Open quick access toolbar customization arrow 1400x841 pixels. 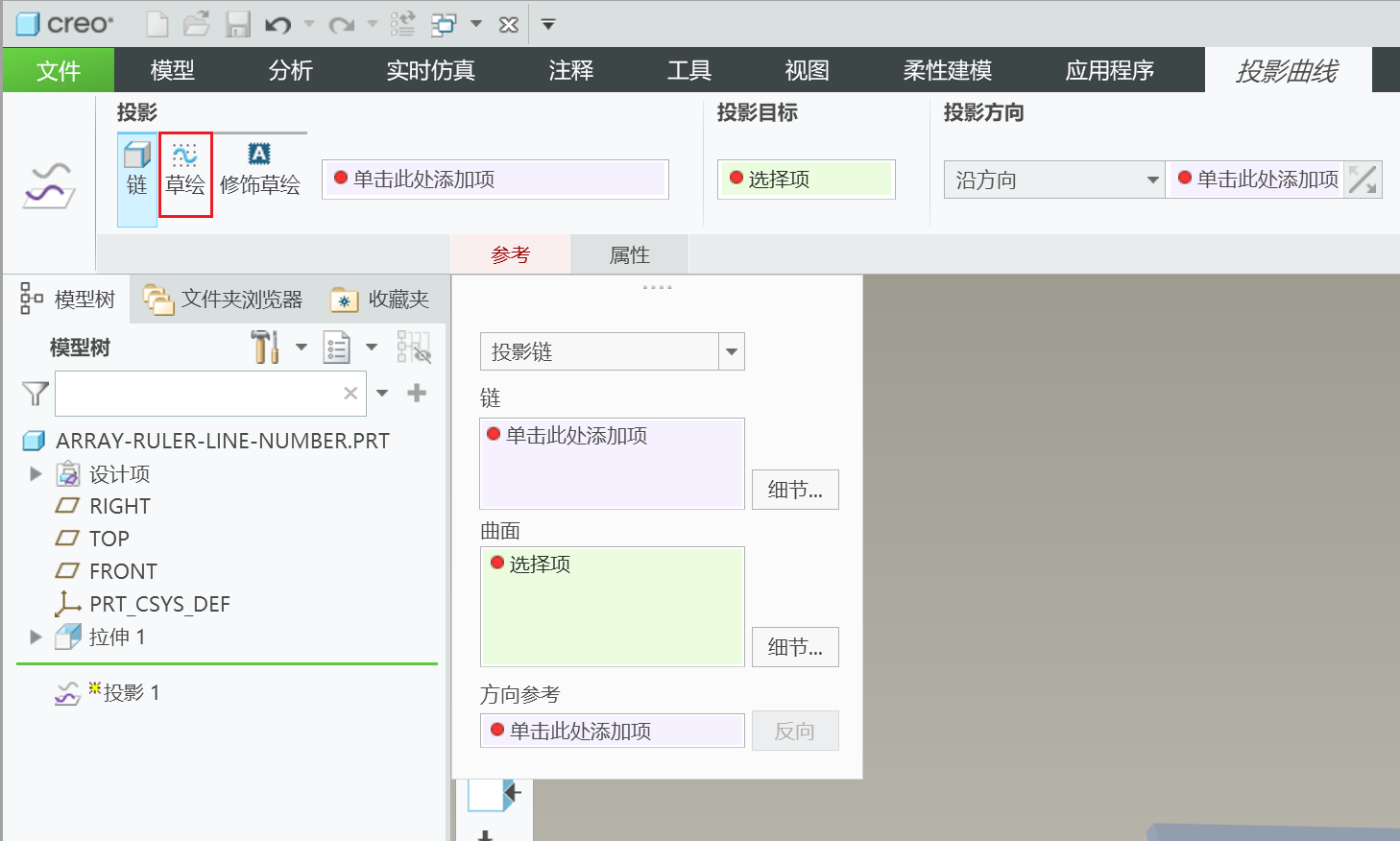click(548, 24)
